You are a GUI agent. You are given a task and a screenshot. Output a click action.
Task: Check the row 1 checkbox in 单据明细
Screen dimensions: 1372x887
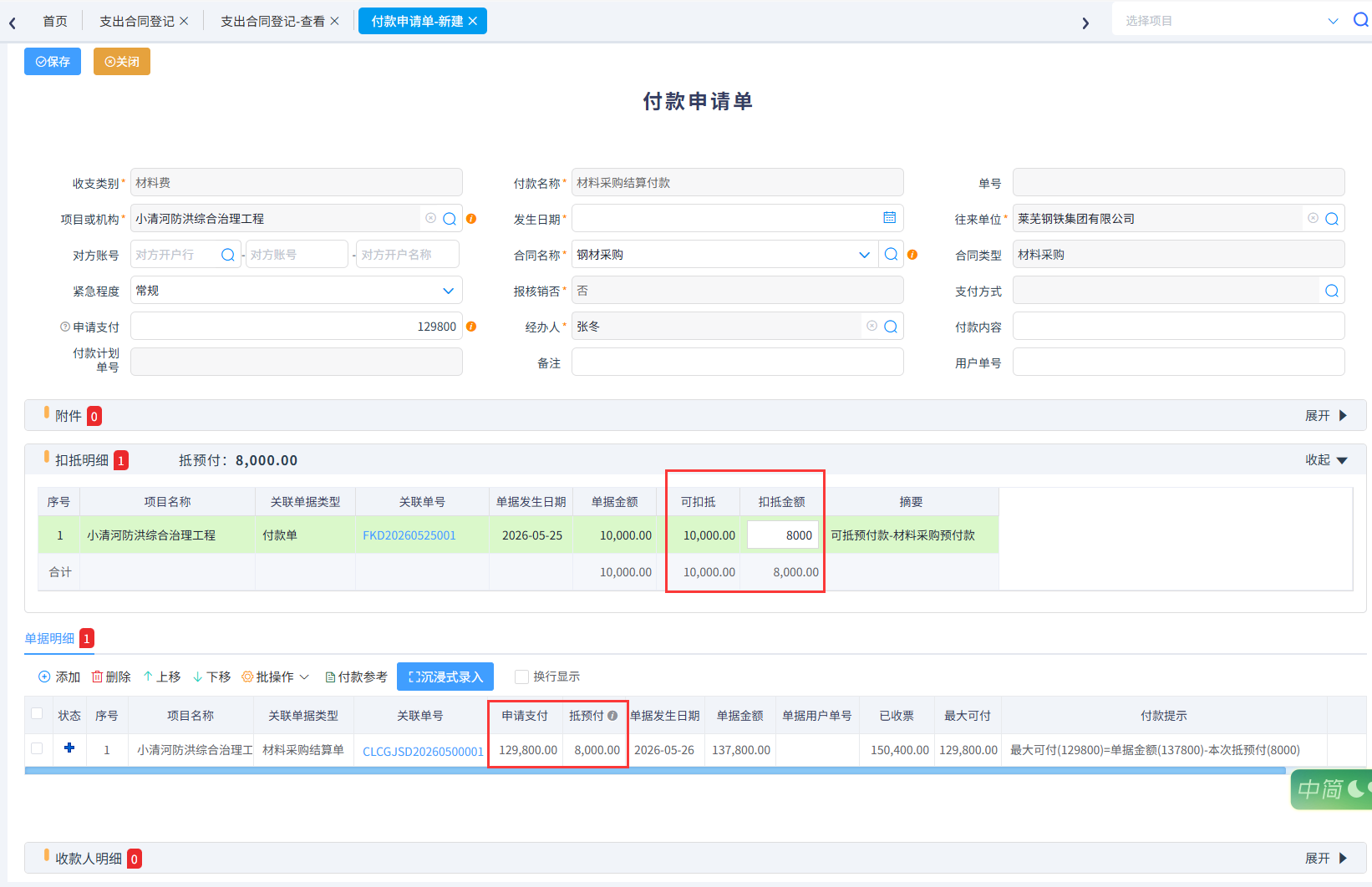[37, 748]
